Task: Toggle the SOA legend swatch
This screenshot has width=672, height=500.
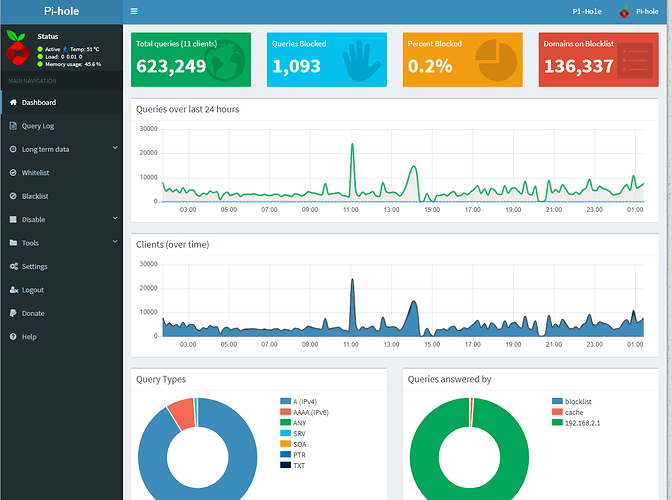Action: 285,444
